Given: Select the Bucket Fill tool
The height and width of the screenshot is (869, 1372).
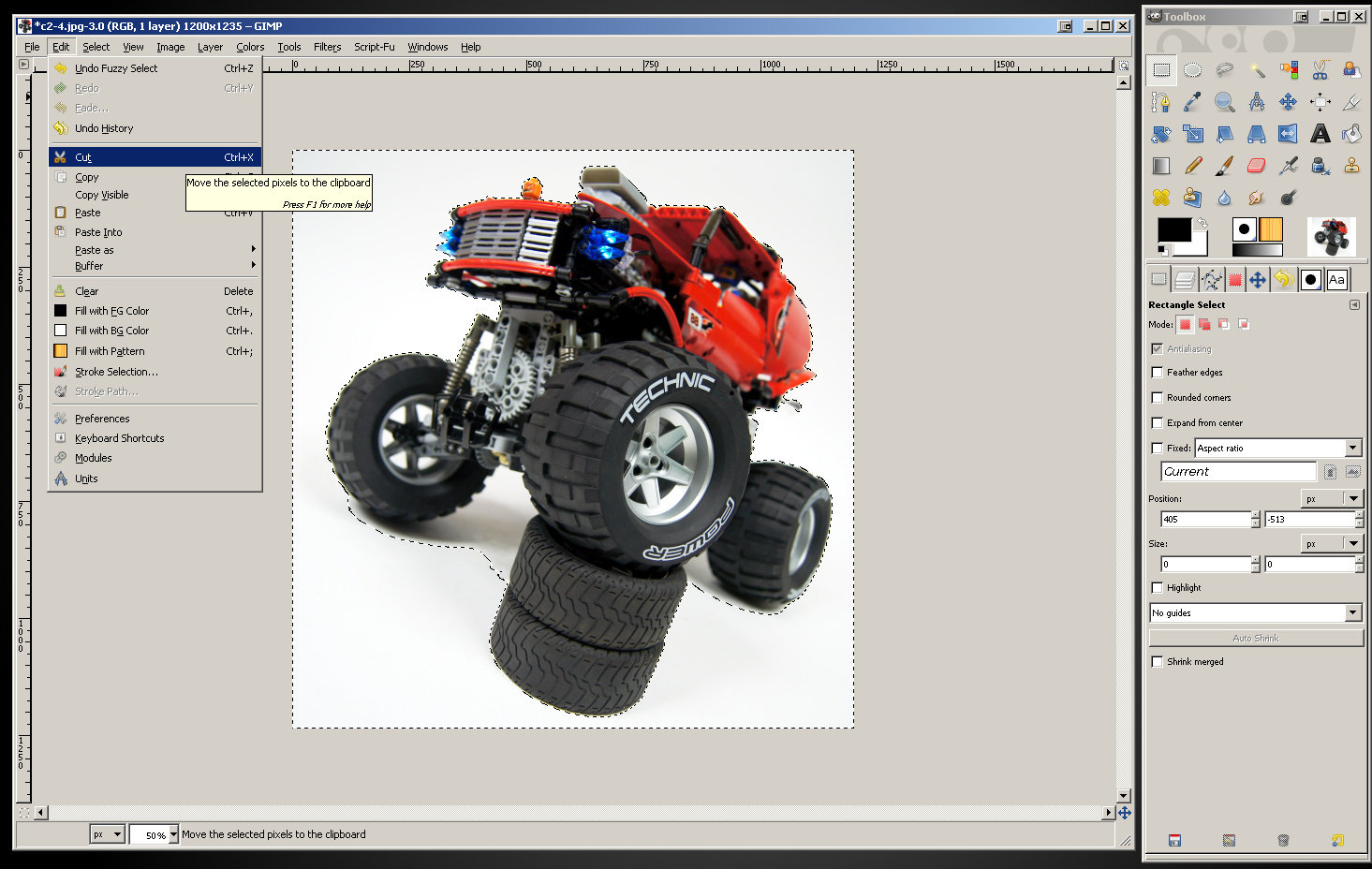Looking at the screenshot, I should (1351, 134).
